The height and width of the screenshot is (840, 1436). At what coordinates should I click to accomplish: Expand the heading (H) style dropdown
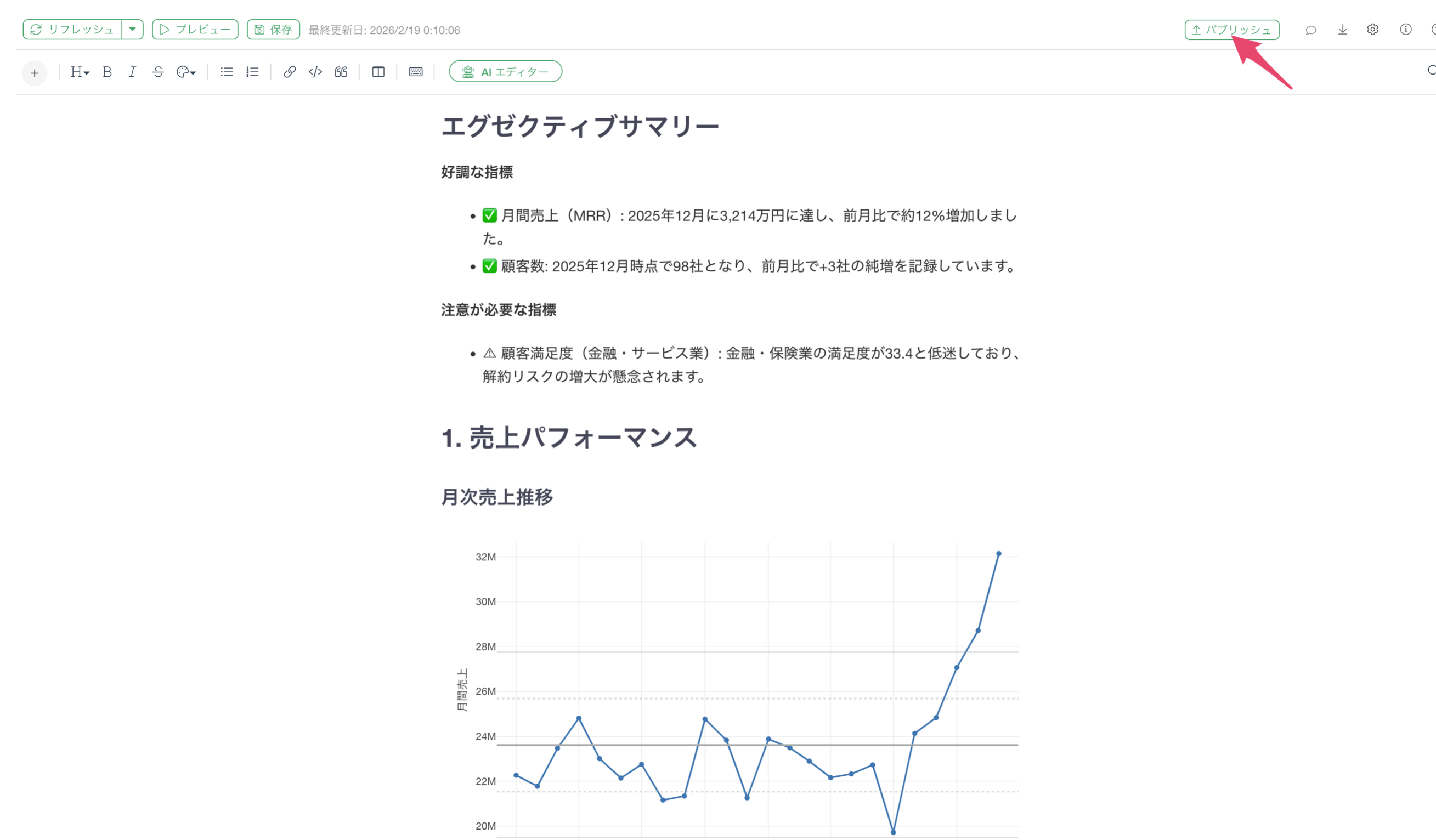pos(80,72)
